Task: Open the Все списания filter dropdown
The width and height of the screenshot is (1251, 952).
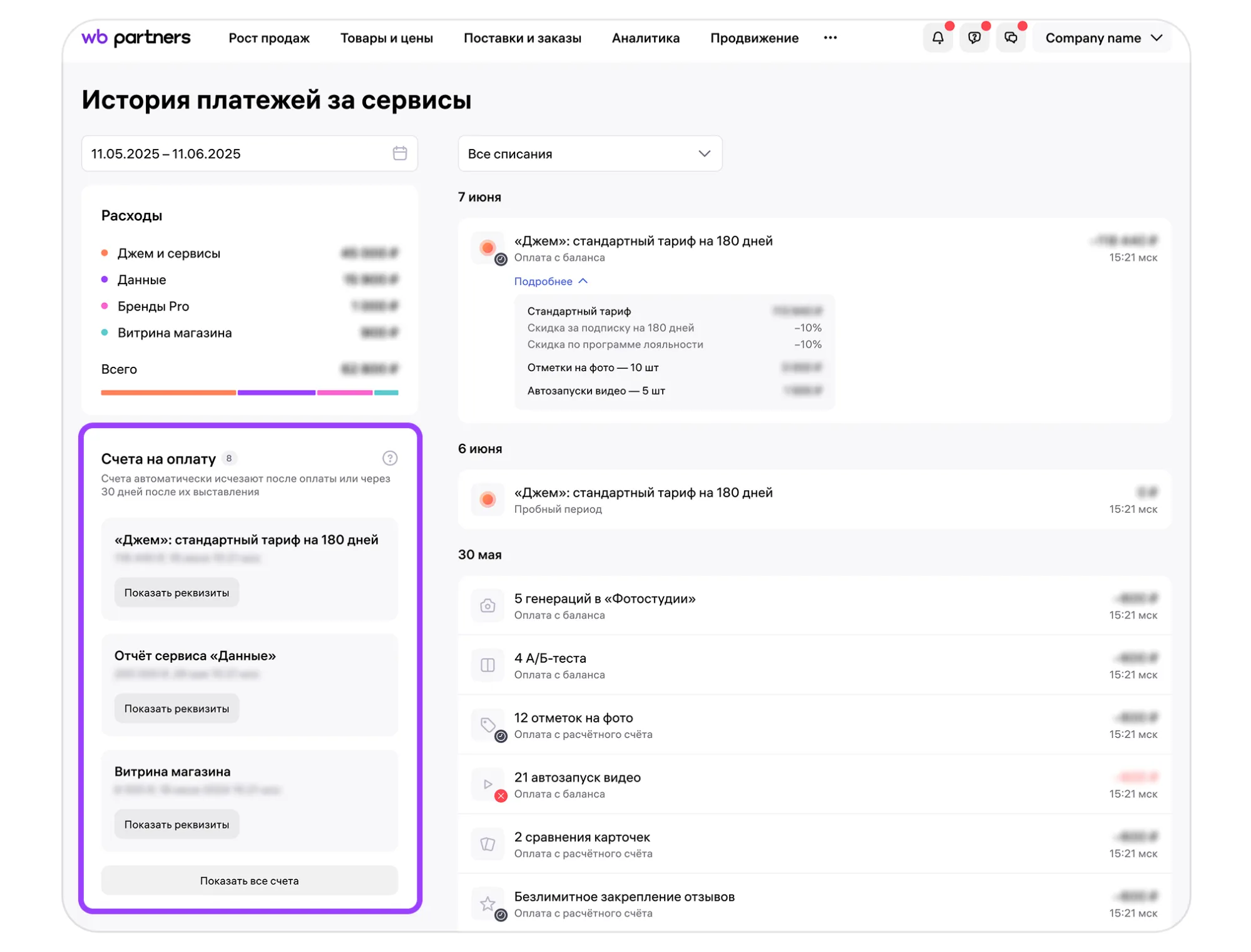Action: pos(590,154)
